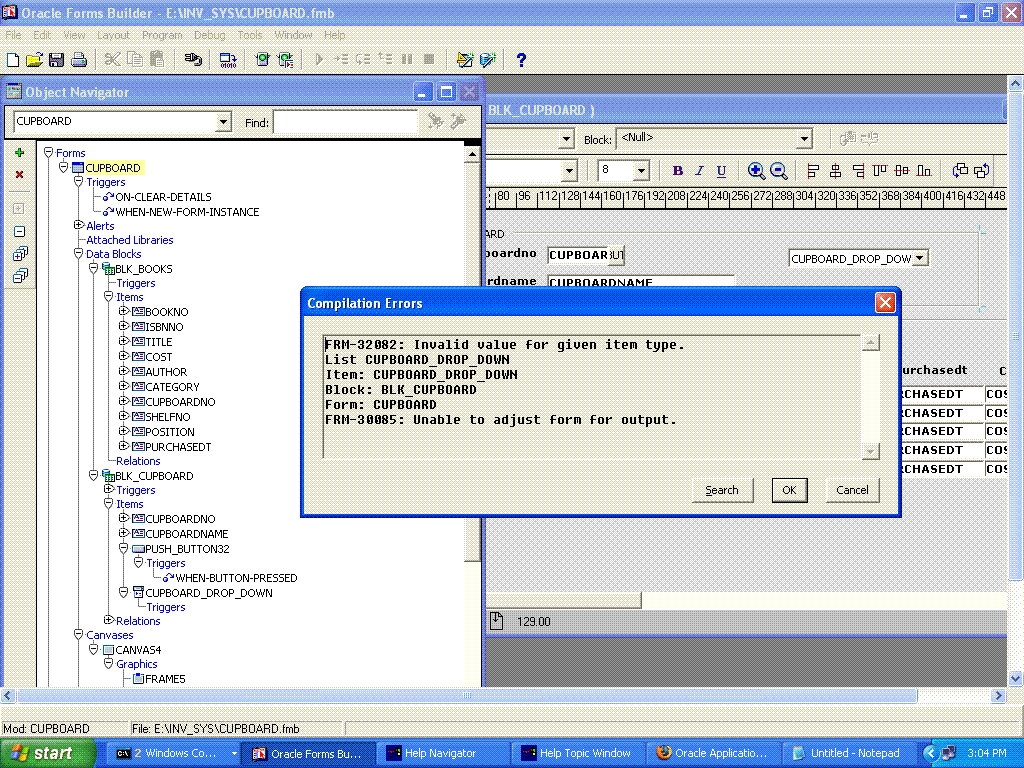
Task: Click OK in Compilation Errors dialog
Action: 790,490
